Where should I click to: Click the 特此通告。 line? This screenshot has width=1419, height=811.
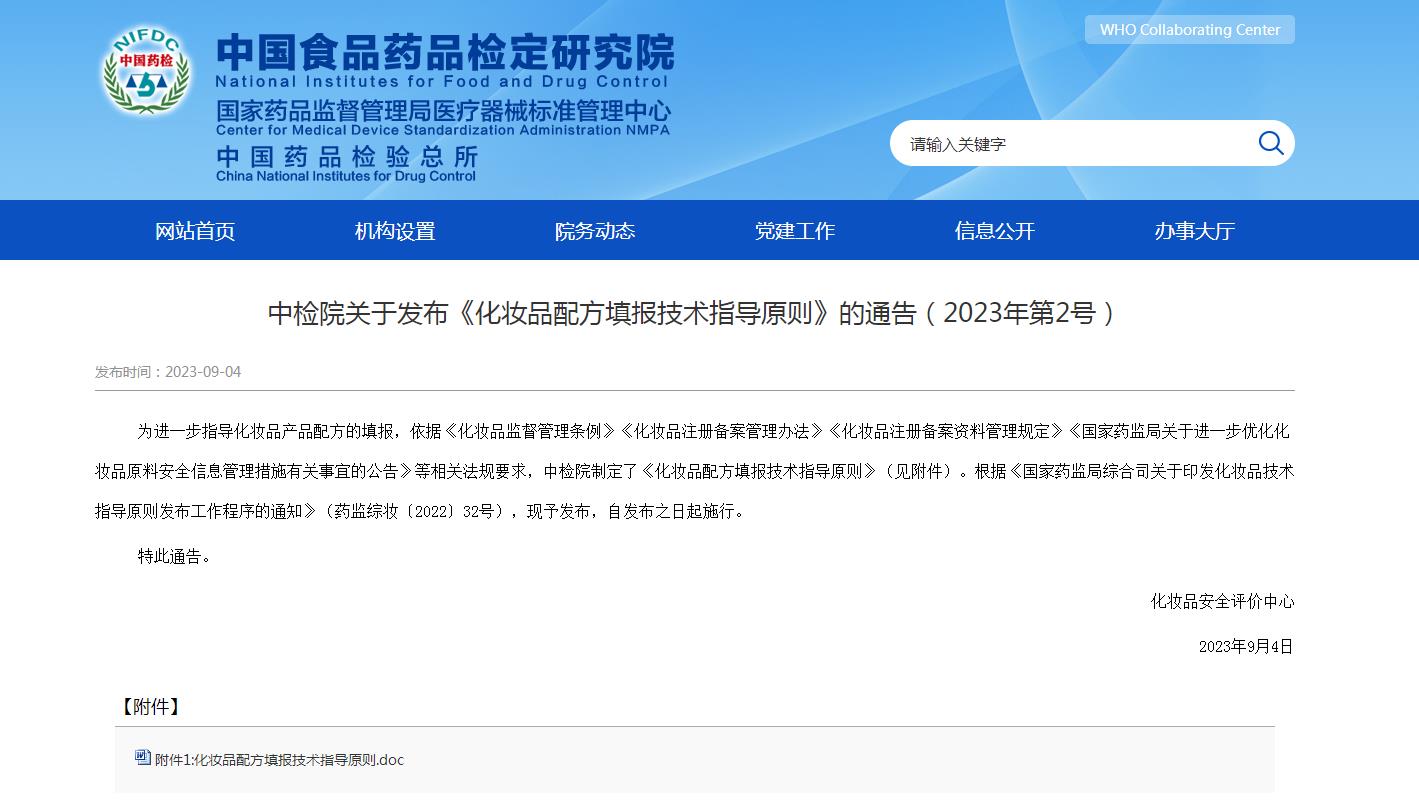[175, 556]
